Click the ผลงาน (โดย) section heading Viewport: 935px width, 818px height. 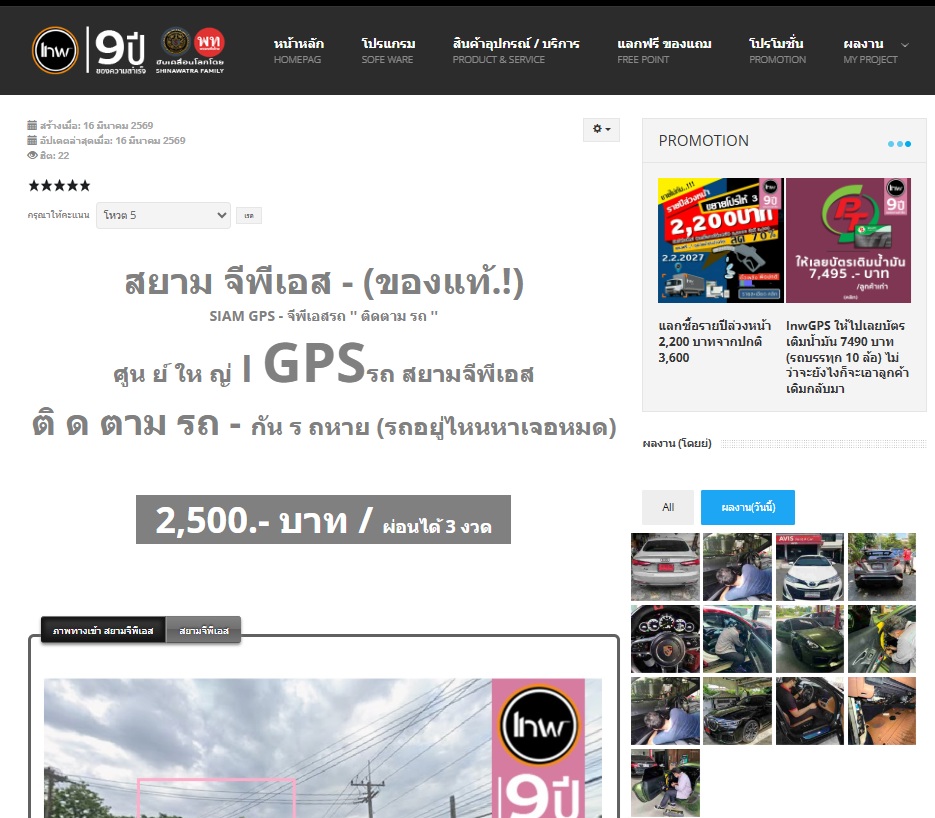tap(677, 444)
